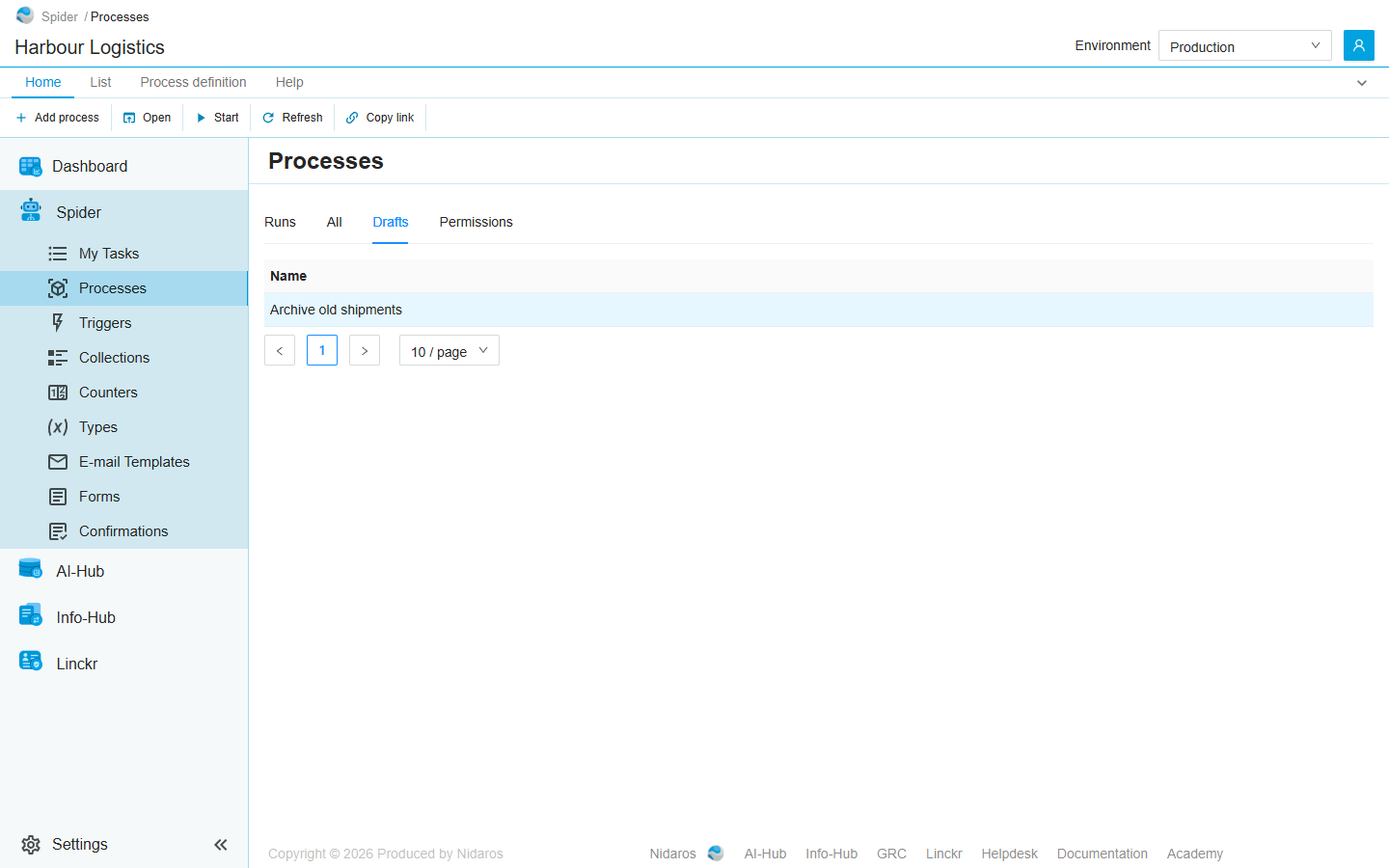The height and width of the screenshot is (868, 1389).
Task: Open the Helpdesk footer link
Action: click(x=1010, y=854)
